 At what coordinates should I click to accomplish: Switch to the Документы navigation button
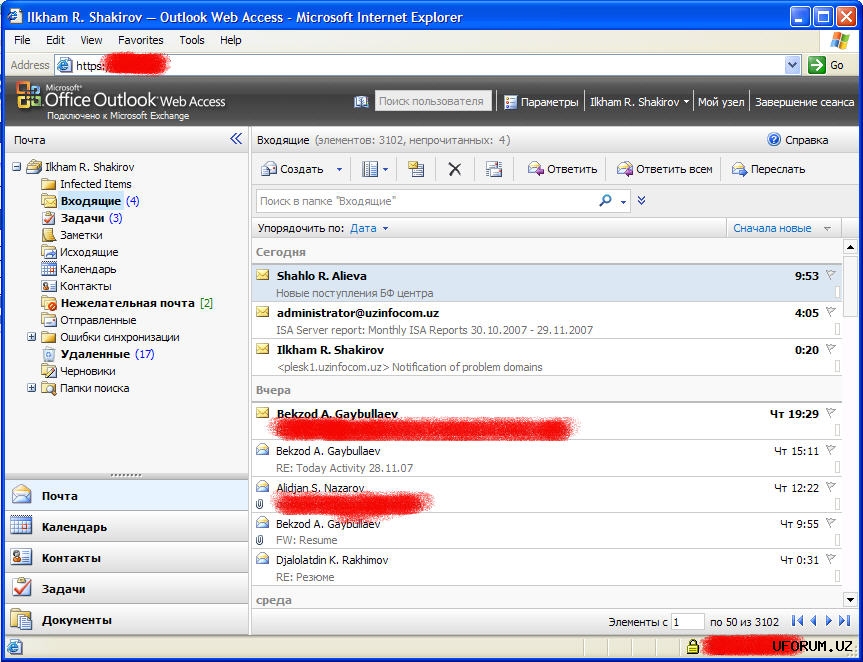[127, 620]
